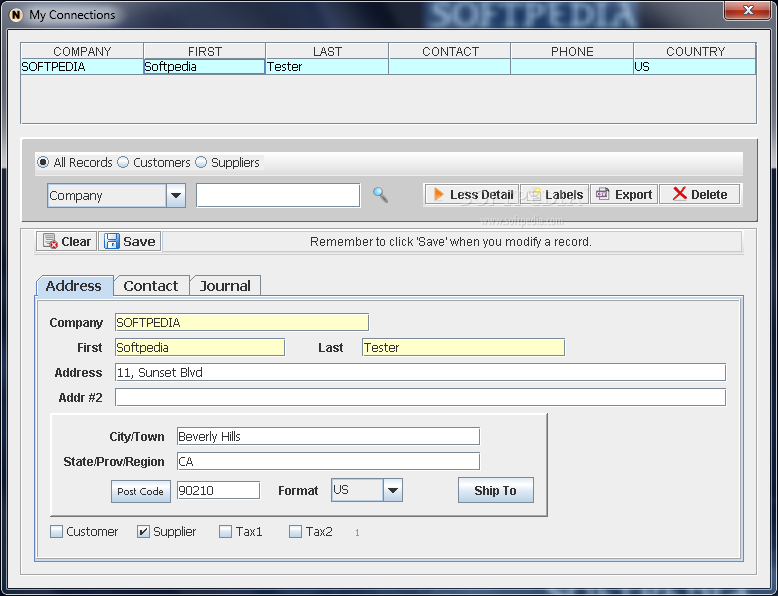Switch to the Contact tab
Screen dimensions: 778x596
point(151,286)
